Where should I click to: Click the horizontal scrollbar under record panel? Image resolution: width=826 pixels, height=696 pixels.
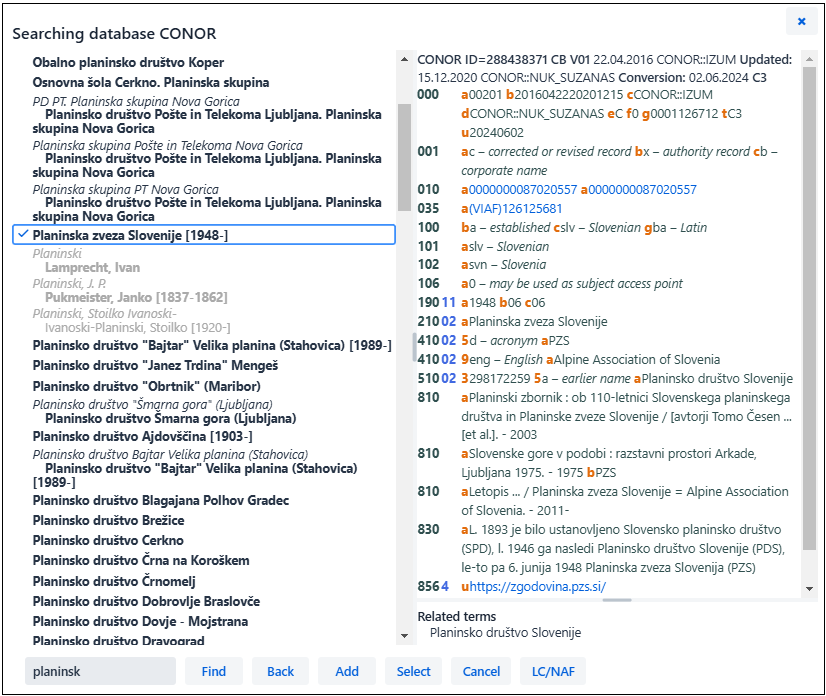coord(617,600)
